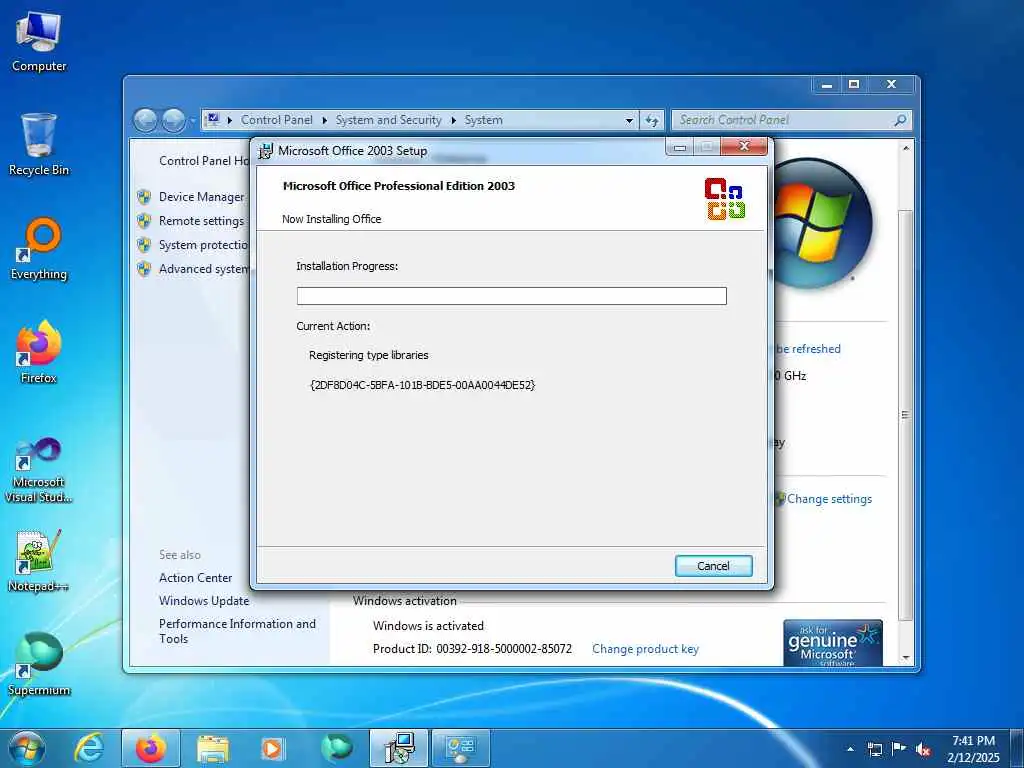
Task: Click Change settings link
Action: (829, 499)
